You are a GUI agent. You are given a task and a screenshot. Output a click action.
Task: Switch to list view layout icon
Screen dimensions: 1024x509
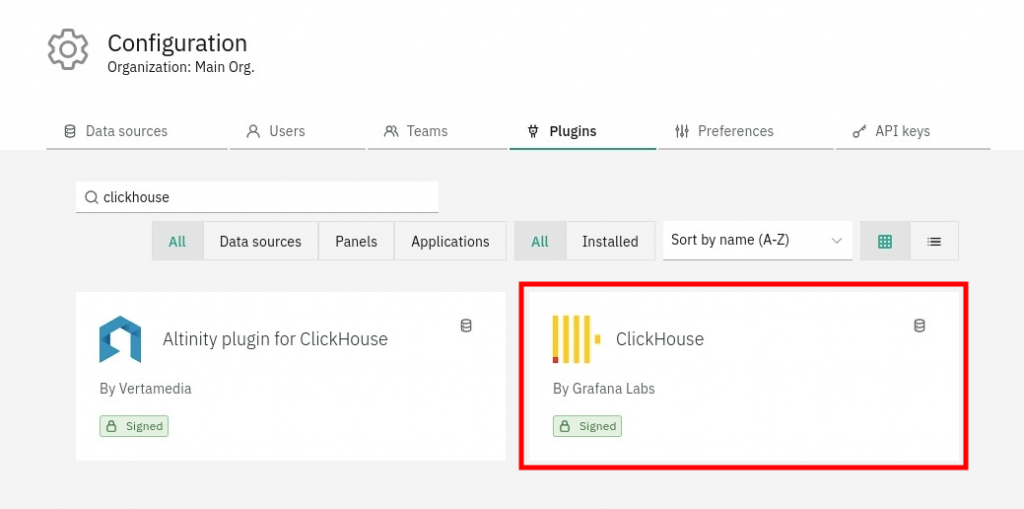click(x=933, y=241)
